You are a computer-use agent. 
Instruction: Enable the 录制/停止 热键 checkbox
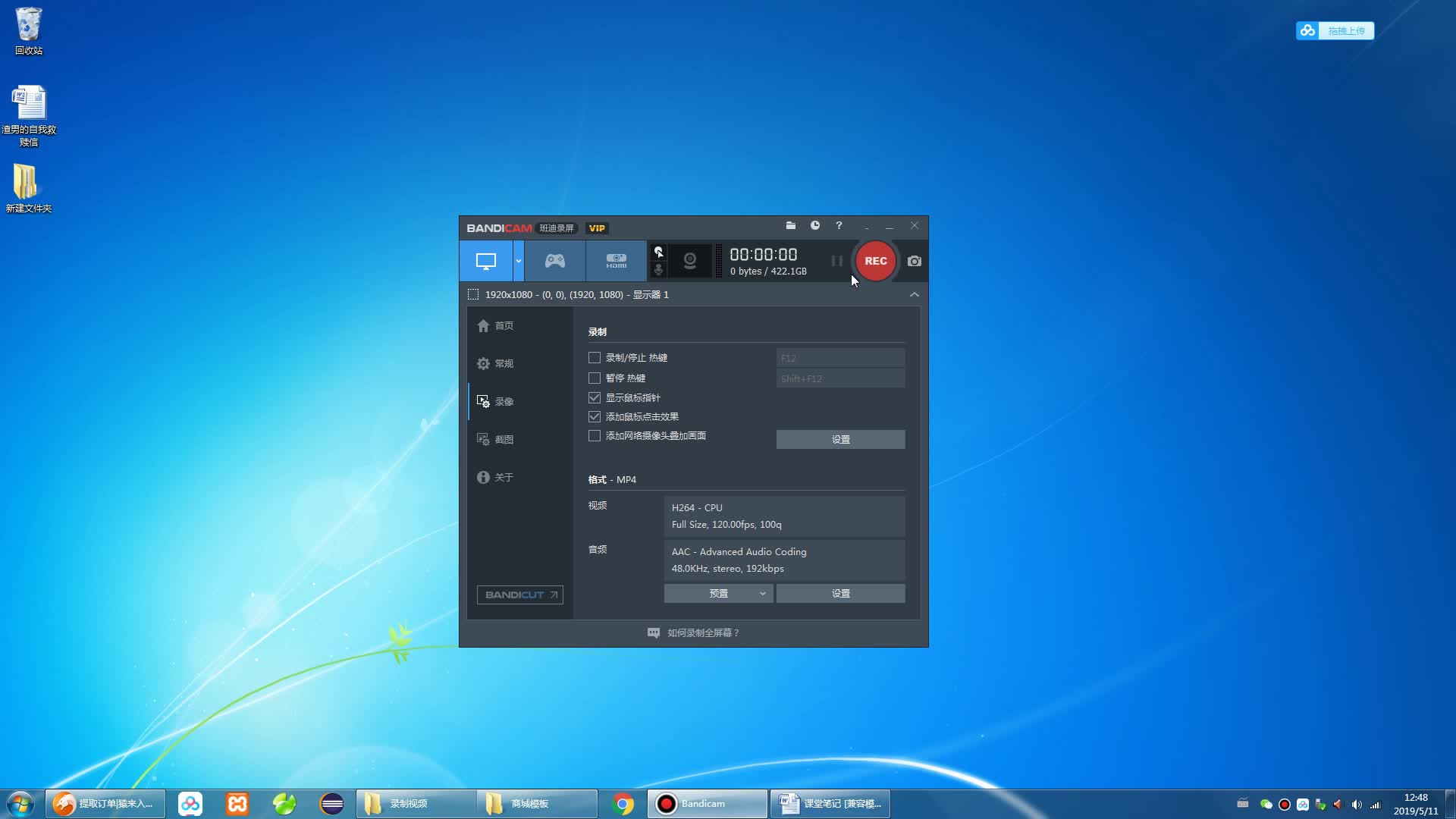coord(594,357)
